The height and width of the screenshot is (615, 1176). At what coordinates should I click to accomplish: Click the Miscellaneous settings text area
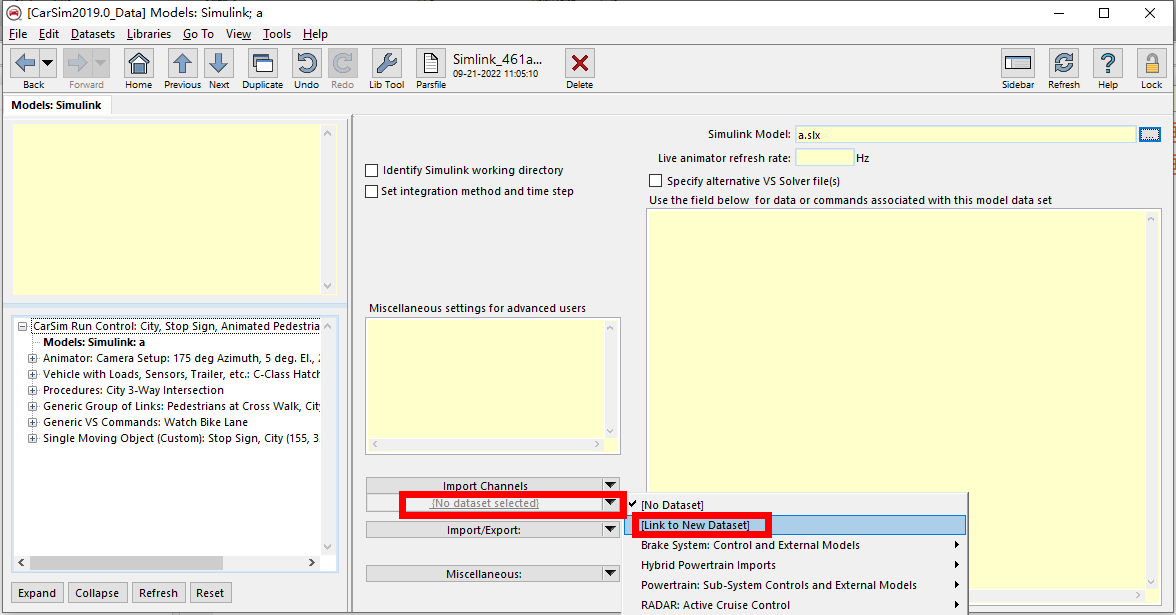coord(485,379)
